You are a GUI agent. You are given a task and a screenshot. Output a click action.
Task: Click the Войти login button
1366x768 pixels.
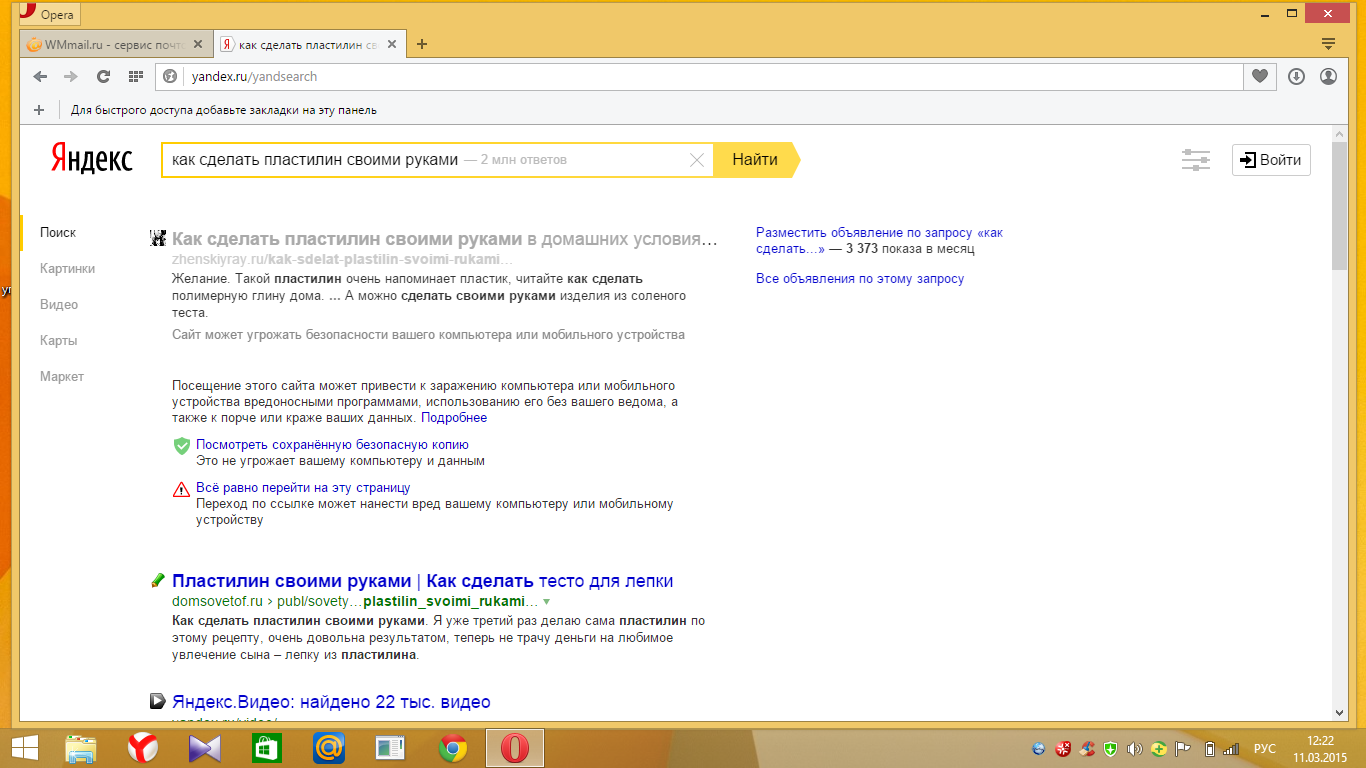tap(1271, 160)
